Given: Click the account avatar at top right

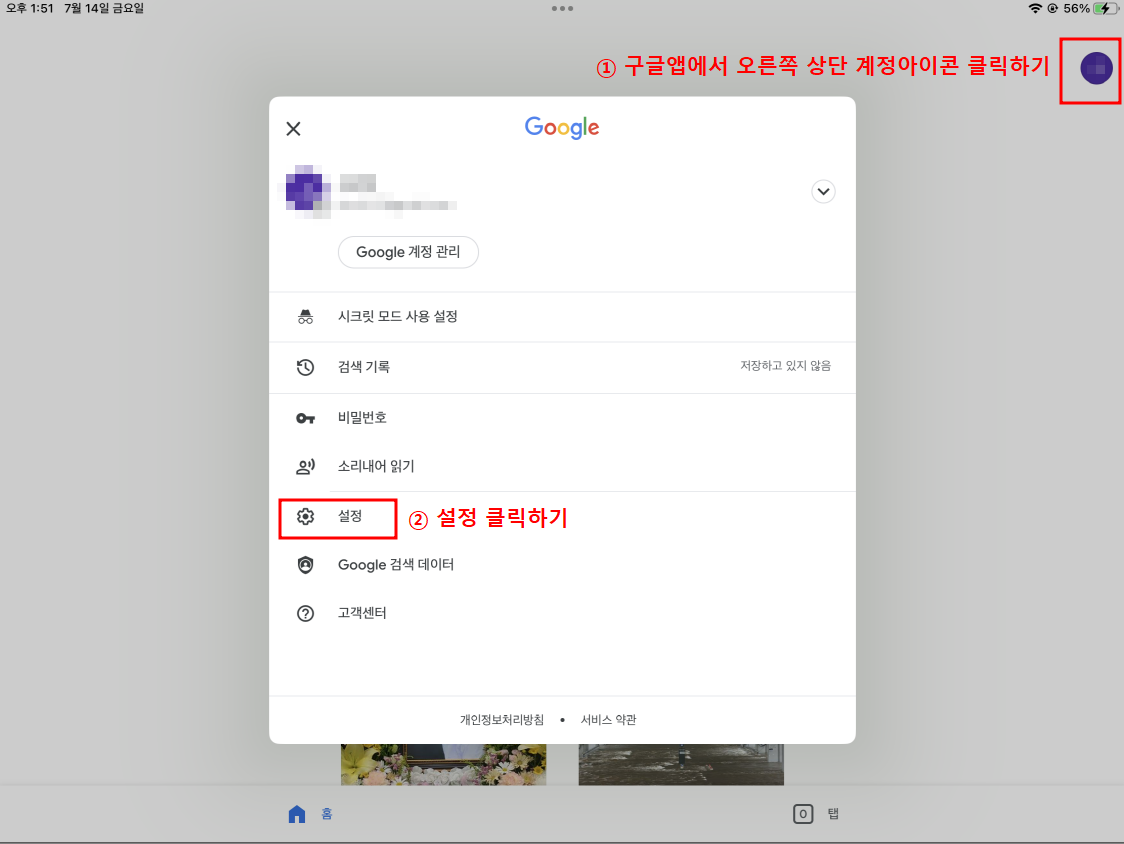Looking at the screenshot, I should point(1096,69).
